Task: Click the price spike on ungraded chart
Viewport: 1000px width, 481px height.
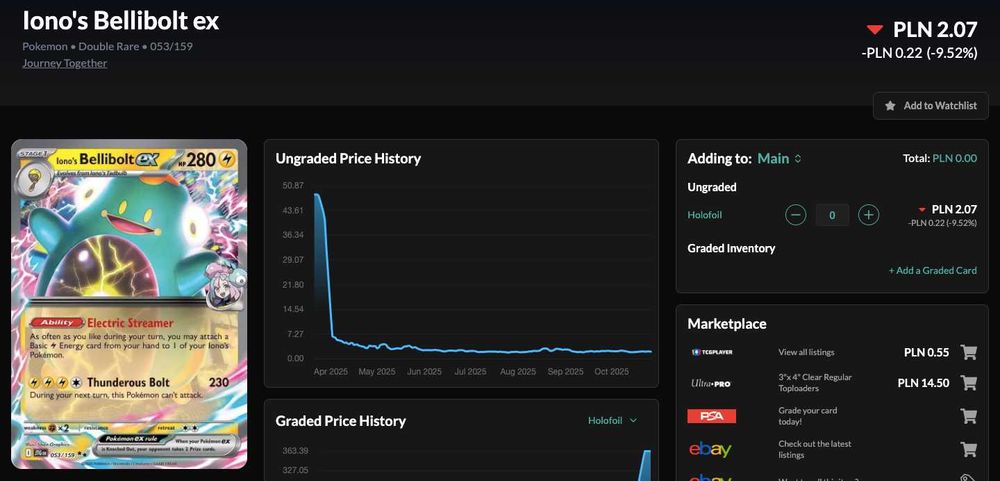Action: (x=318, y=197)
